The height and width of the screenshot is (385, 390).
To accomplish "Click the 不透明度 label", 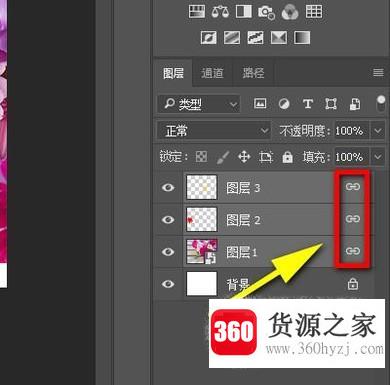I will coord(305,131).
